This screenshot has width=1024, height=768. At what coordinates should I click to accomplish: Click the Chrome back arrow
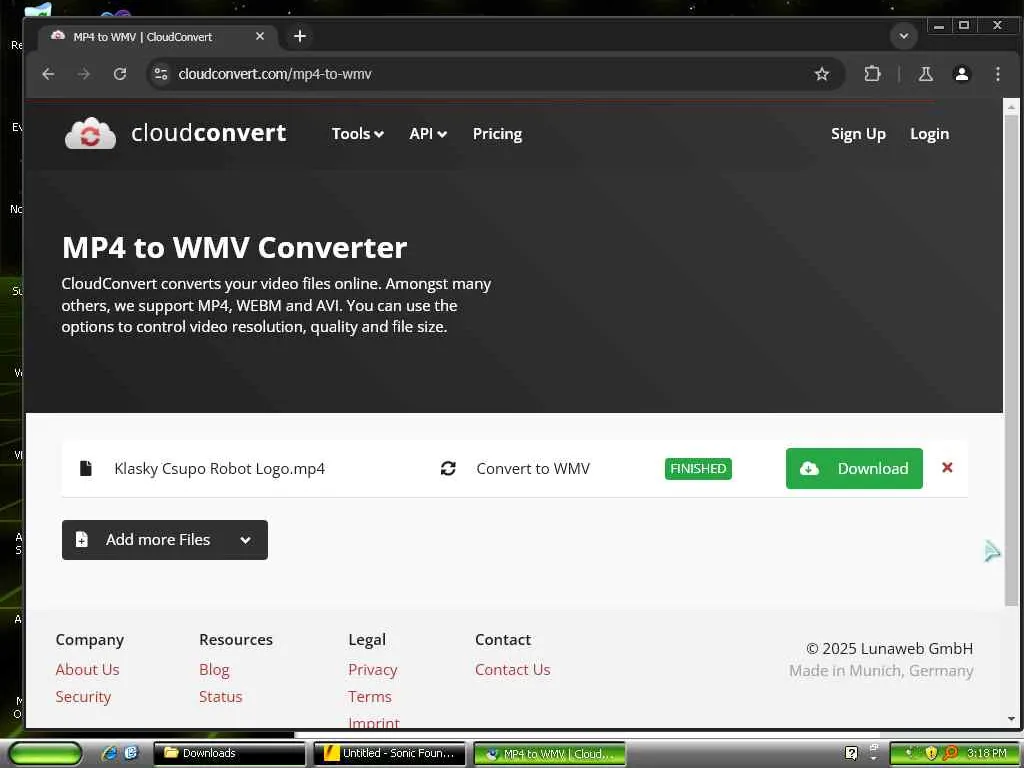pos(48,74)
